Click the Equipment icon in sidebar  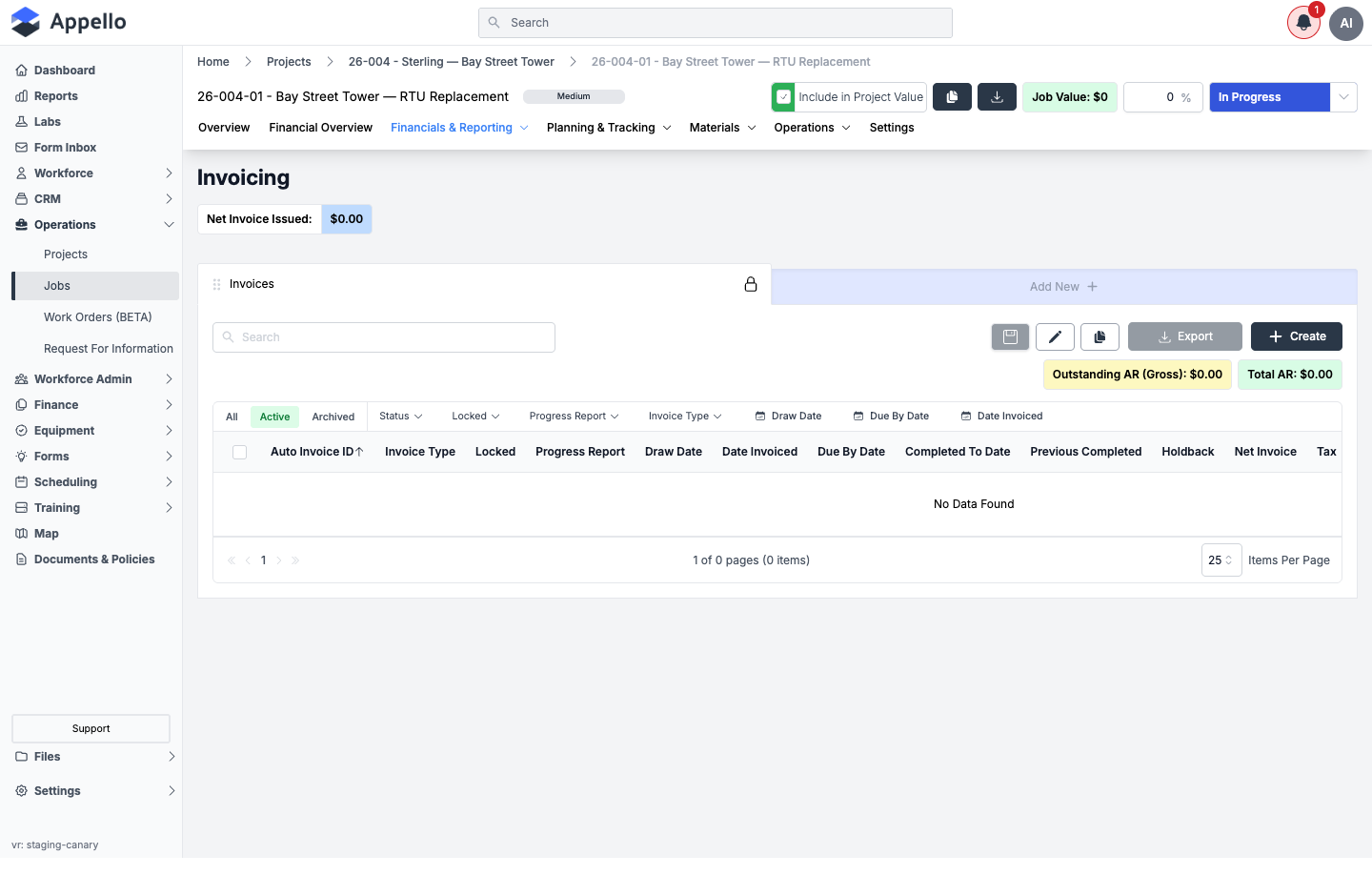pyautogui.click(x=21, y=431)
